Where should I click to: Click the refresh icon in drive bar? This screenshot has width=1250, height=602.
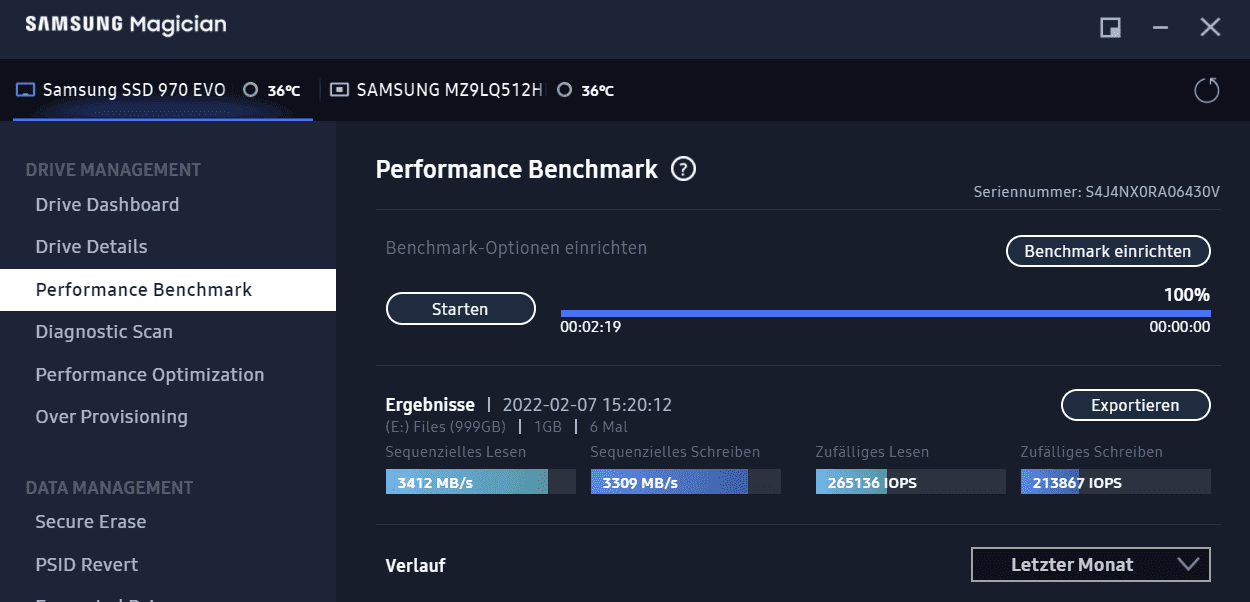tap(1207, 90)
